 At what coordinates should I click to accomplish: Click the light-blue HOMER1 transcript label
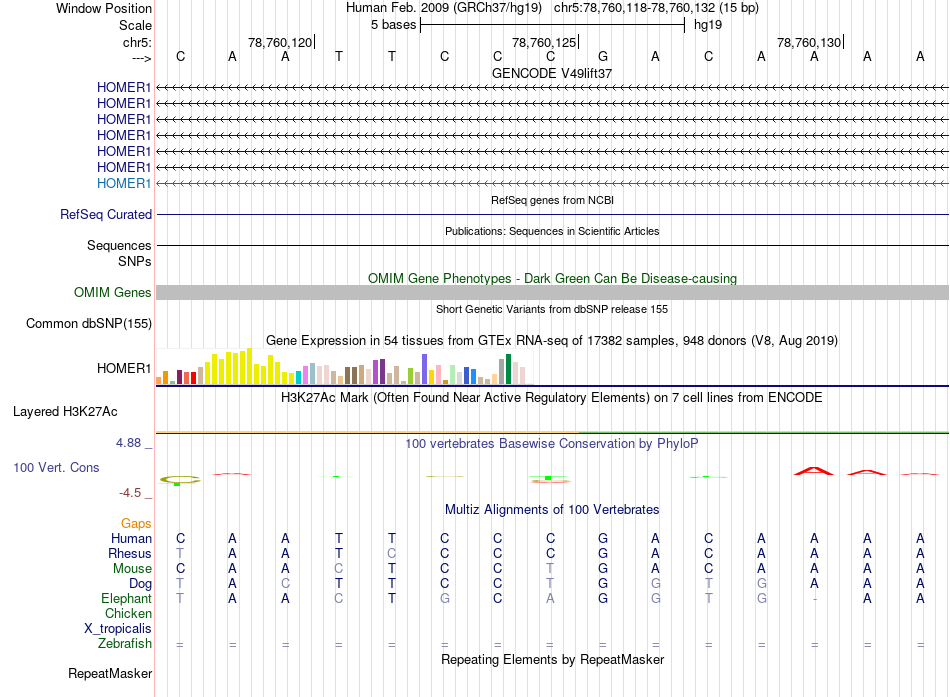[x=124, y=183]
